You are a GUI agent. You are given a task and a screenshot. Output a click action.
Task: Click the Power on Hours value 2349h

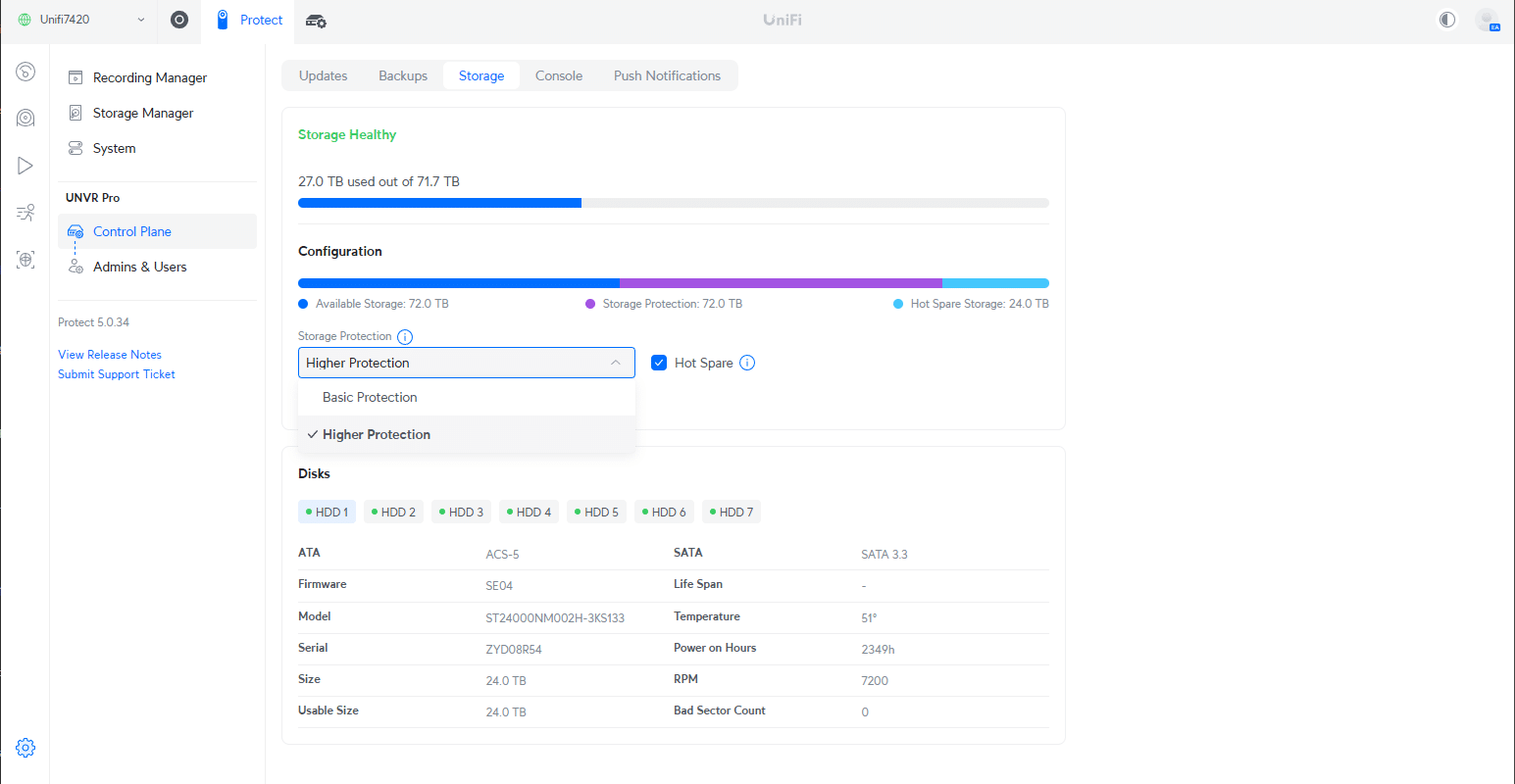tap(878, 649)
